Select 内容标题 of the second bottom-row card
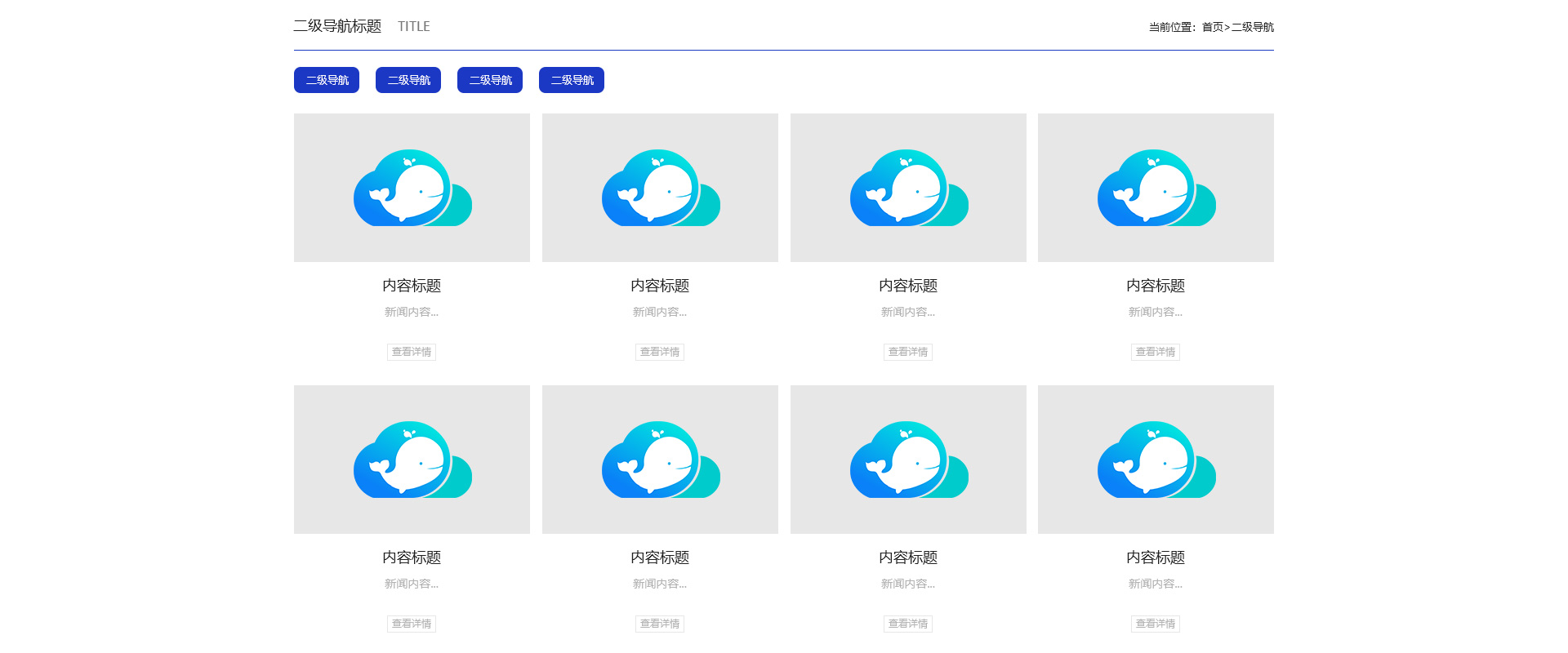 point(660,557)
